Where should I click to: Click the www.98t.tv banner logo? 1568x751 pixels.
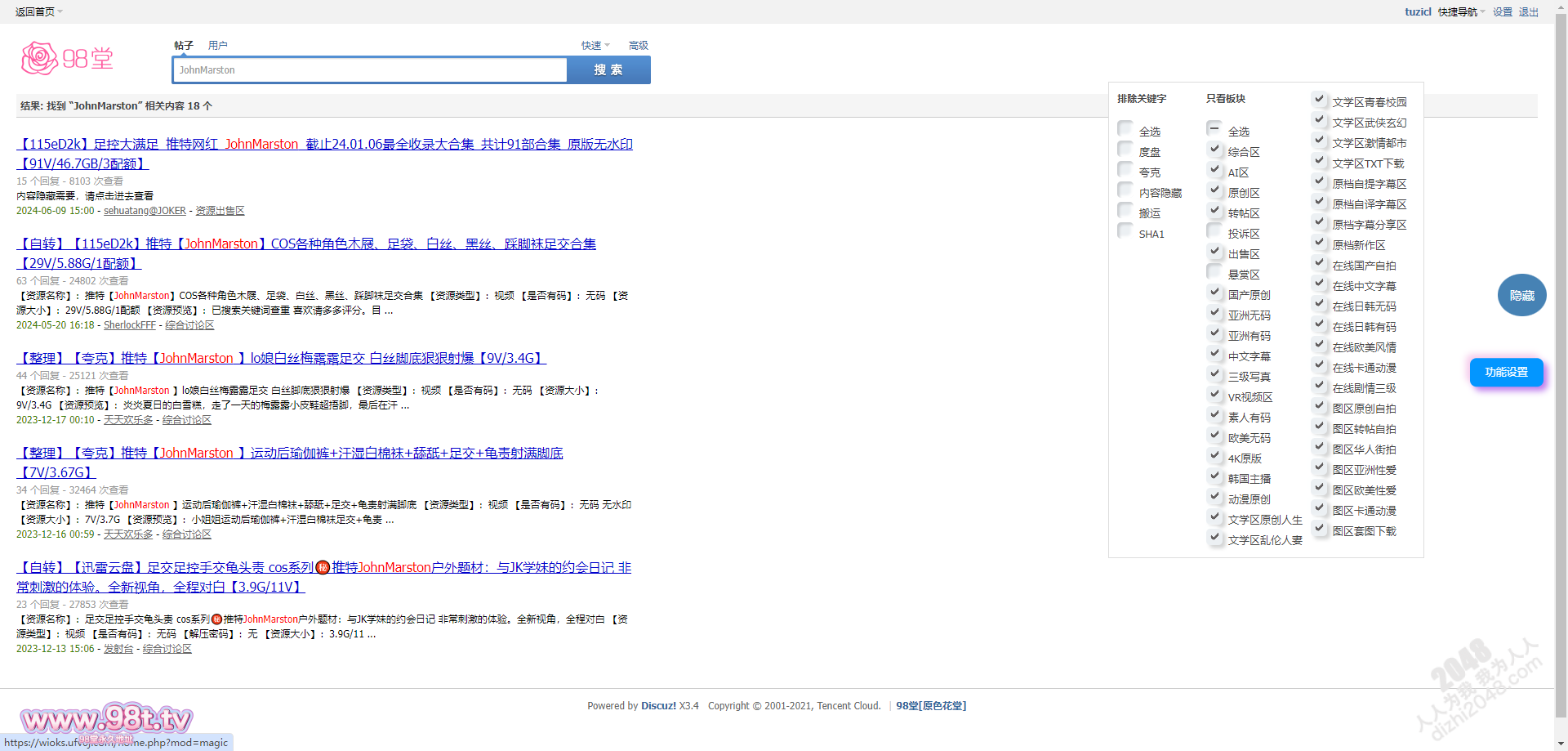106,719
